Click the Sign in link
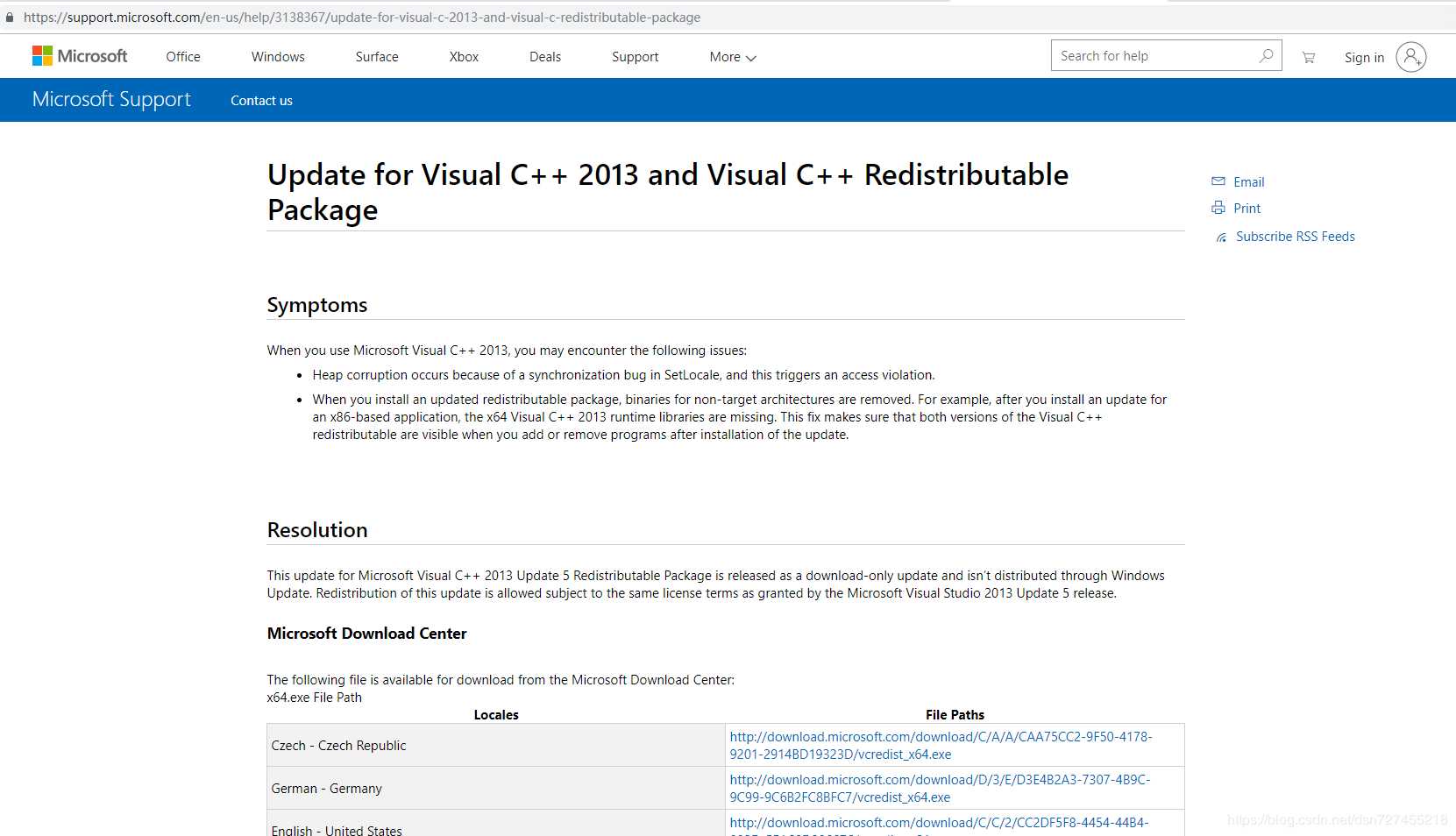Image resolution: width=1456 pixels, height=836 pixels. pyautogui.click(x=1365, y=58)
